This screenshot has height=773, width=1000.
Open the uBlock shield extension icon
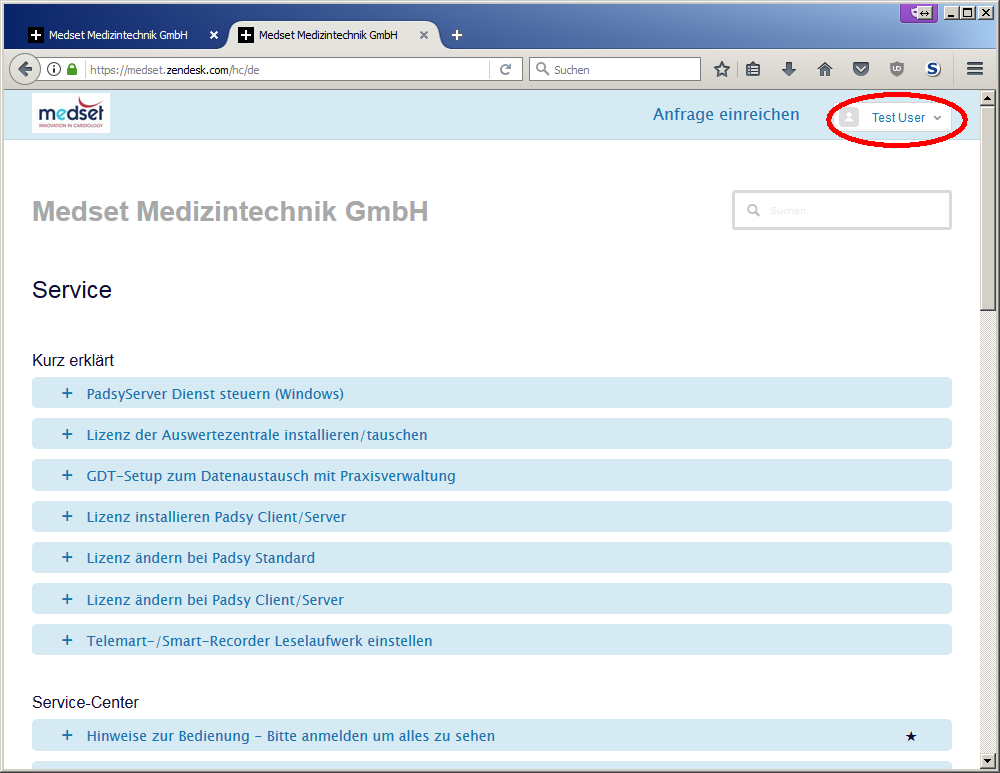(x=897, y=69)
